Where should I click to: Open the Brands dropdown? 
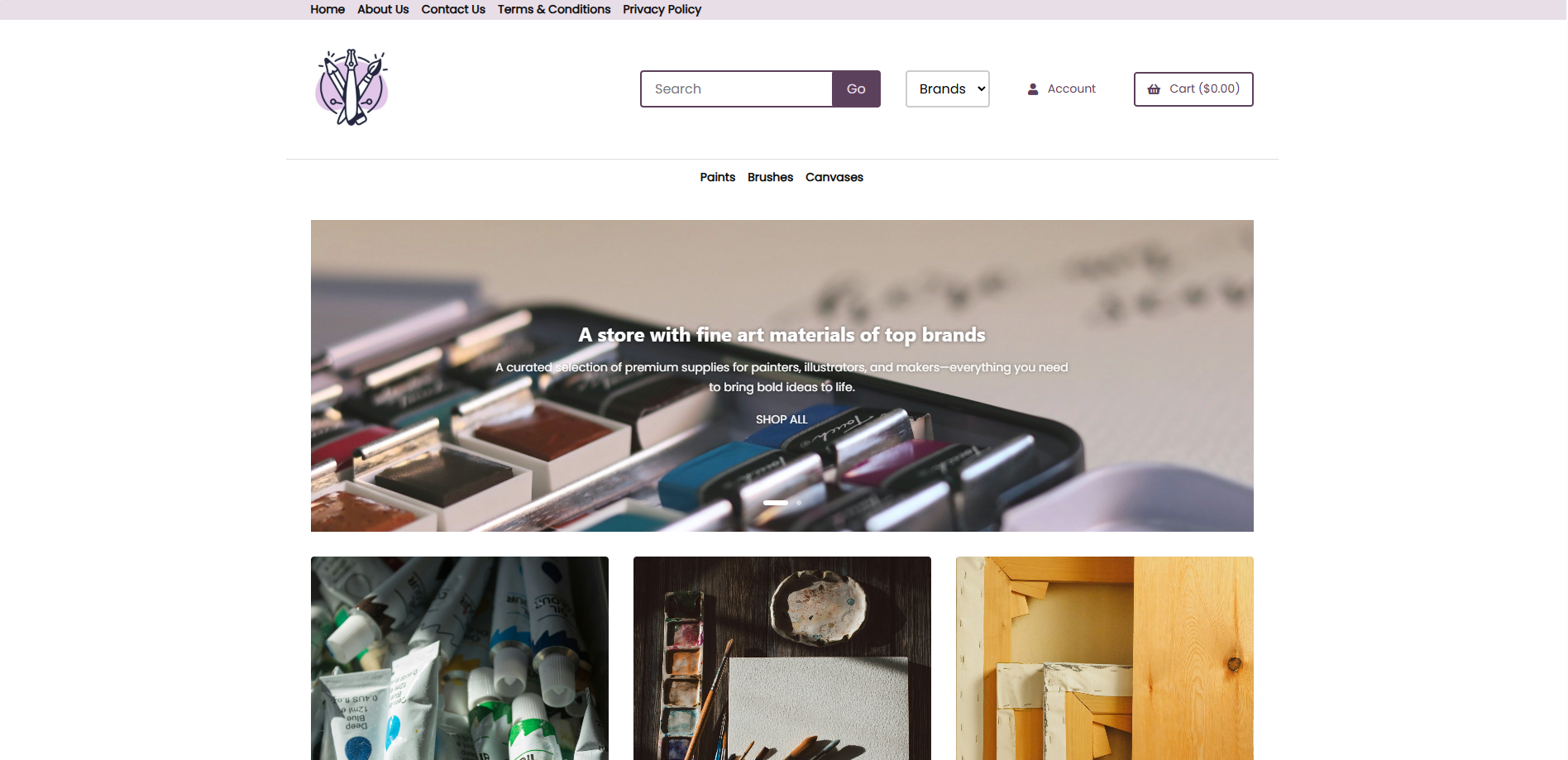(948, 88)
